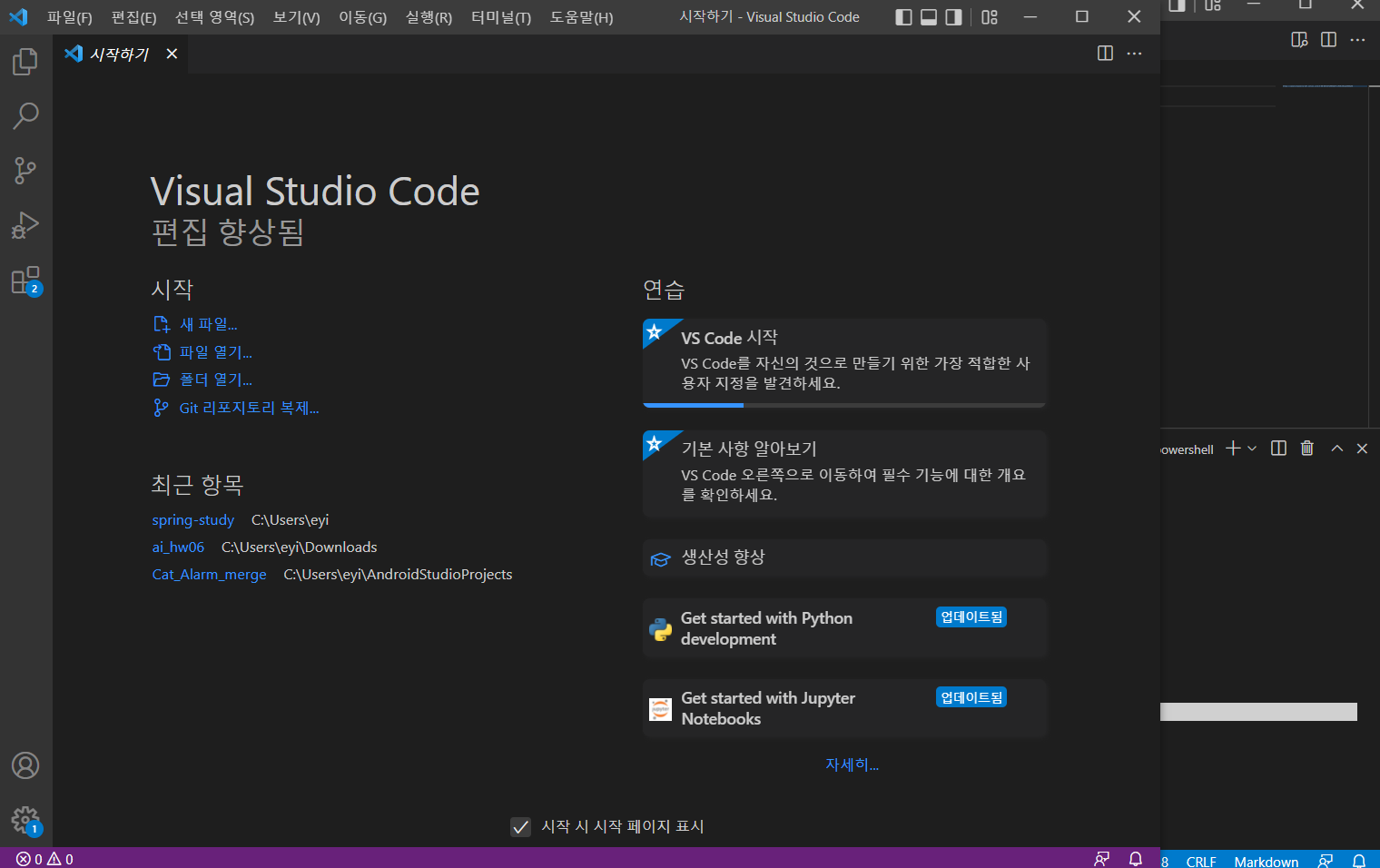
Task: Open Customize Layout icon in title bar
Action: pyautogui.click(x=990, y=17)
